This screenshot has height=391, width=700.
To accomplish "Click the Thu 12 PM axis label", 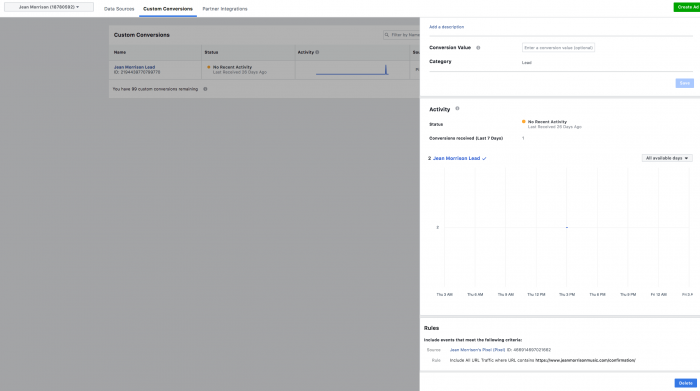I will [536, 295].
